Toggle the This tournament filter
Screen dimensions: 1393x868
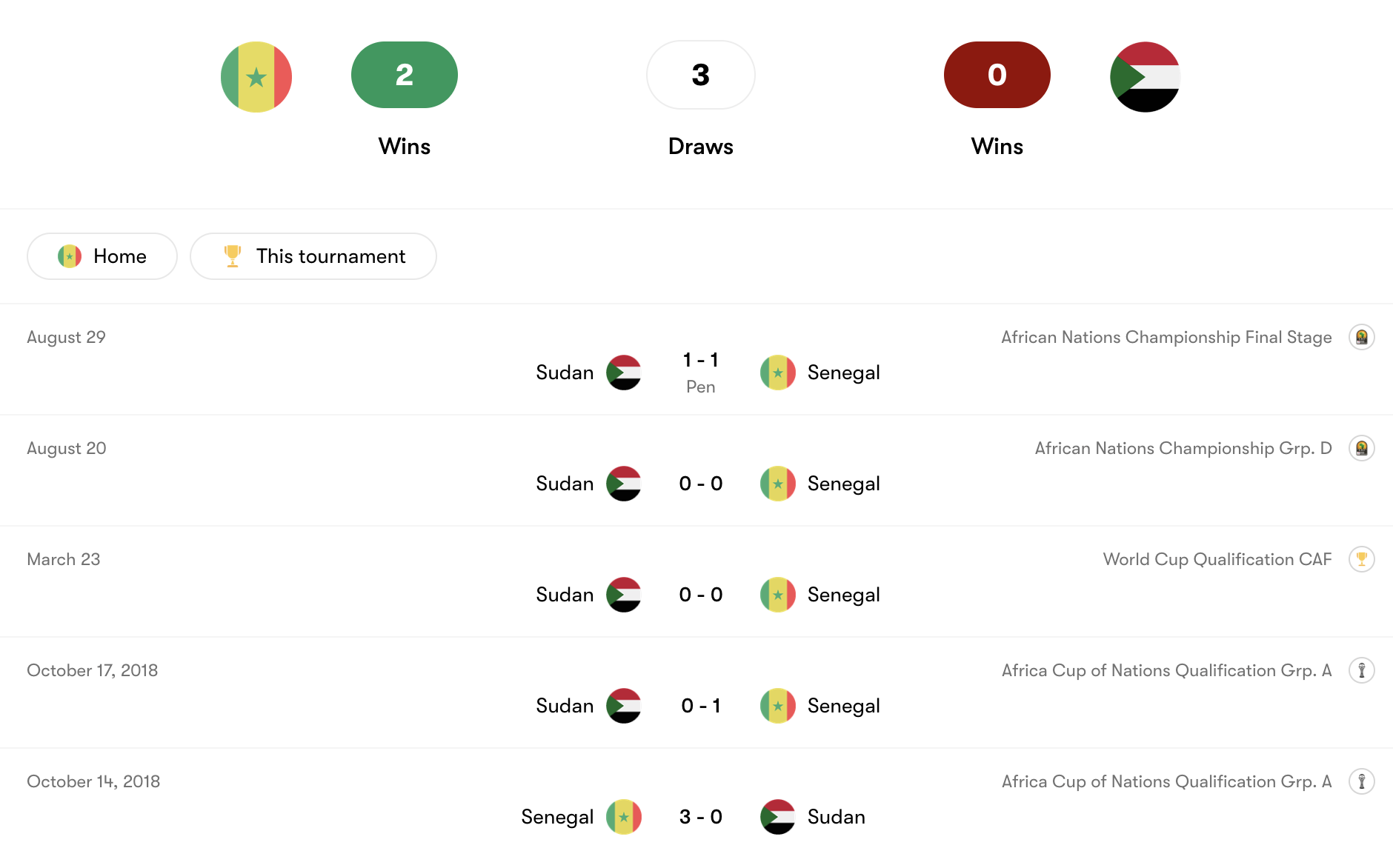coord(313,256)
